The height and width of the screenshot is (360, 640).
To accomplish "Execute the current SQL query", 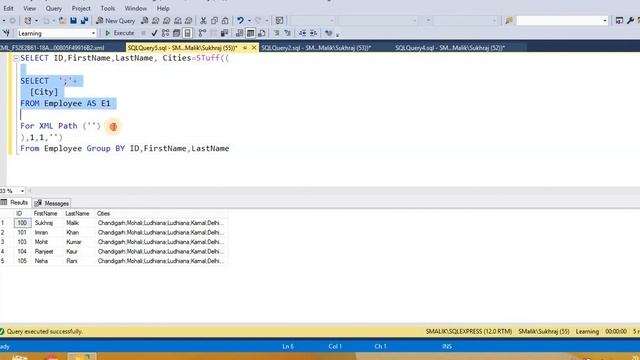I will tap(120, 33).
